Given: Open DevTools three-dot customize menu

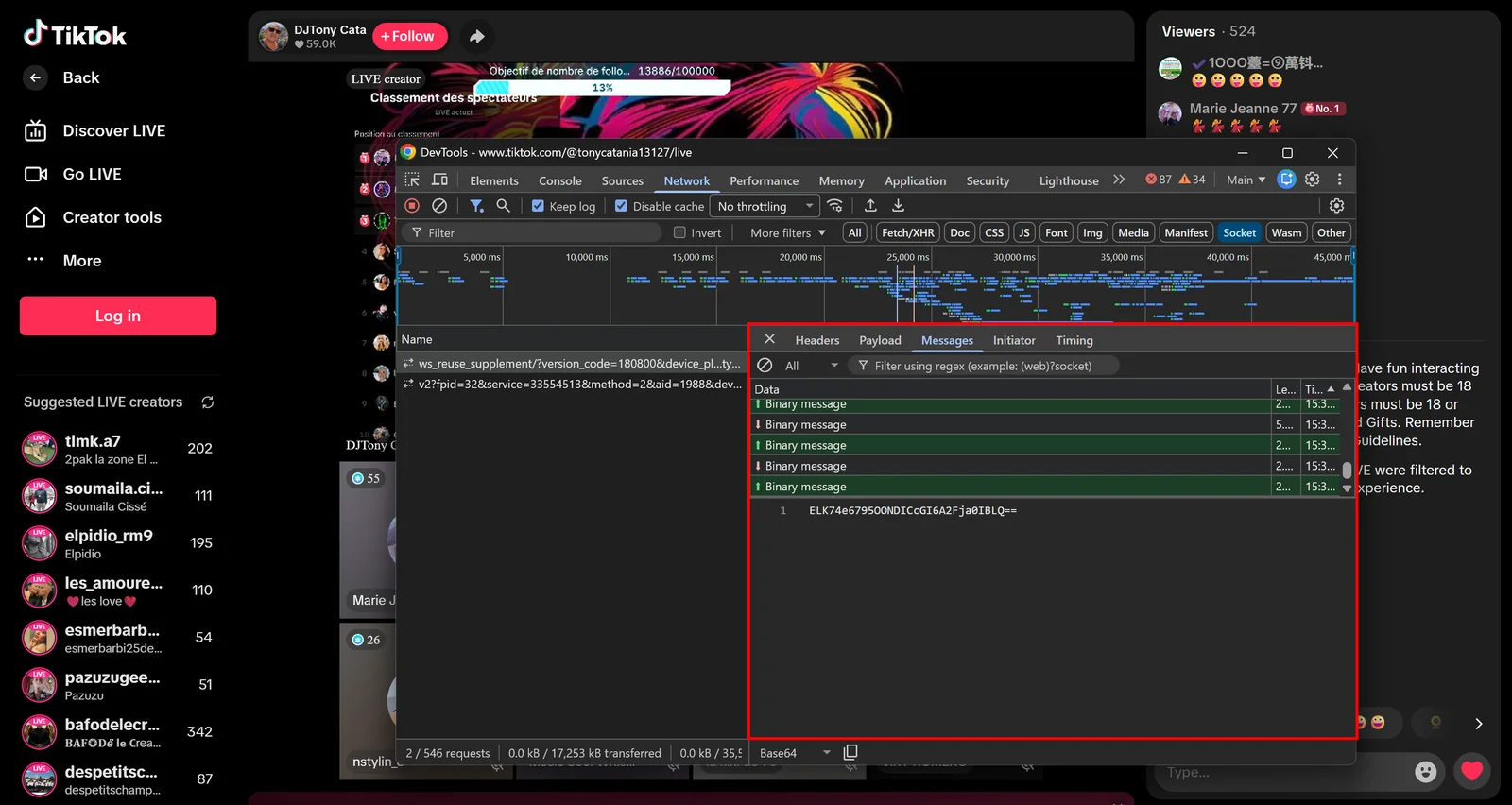Looking at the screenshot, I should (x=1339, y=180).
